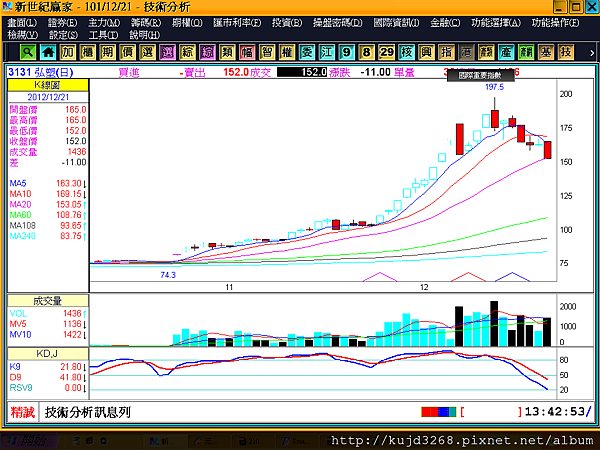600x450 pixels.
Task: Click the last red candlestick on chart
Action: pyautogui.click(x=548, y=150)
